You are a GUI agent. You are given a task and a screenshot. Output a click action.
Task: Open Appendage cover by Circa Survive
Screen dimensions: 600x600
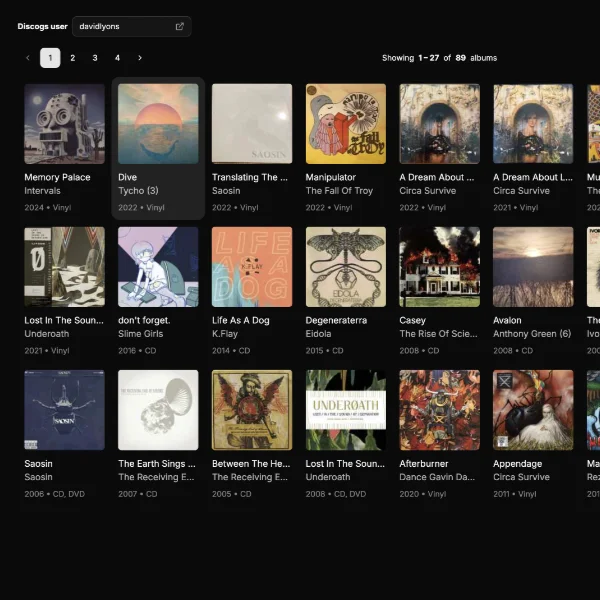pos(533,410)
